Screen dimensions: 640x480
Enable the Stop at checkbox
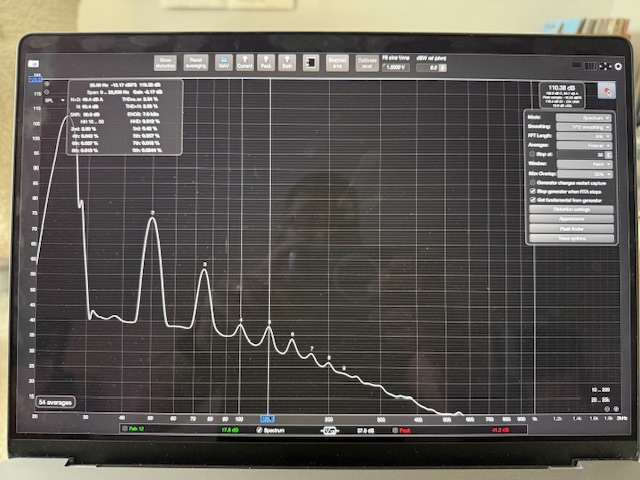click(x=532, y=155)
